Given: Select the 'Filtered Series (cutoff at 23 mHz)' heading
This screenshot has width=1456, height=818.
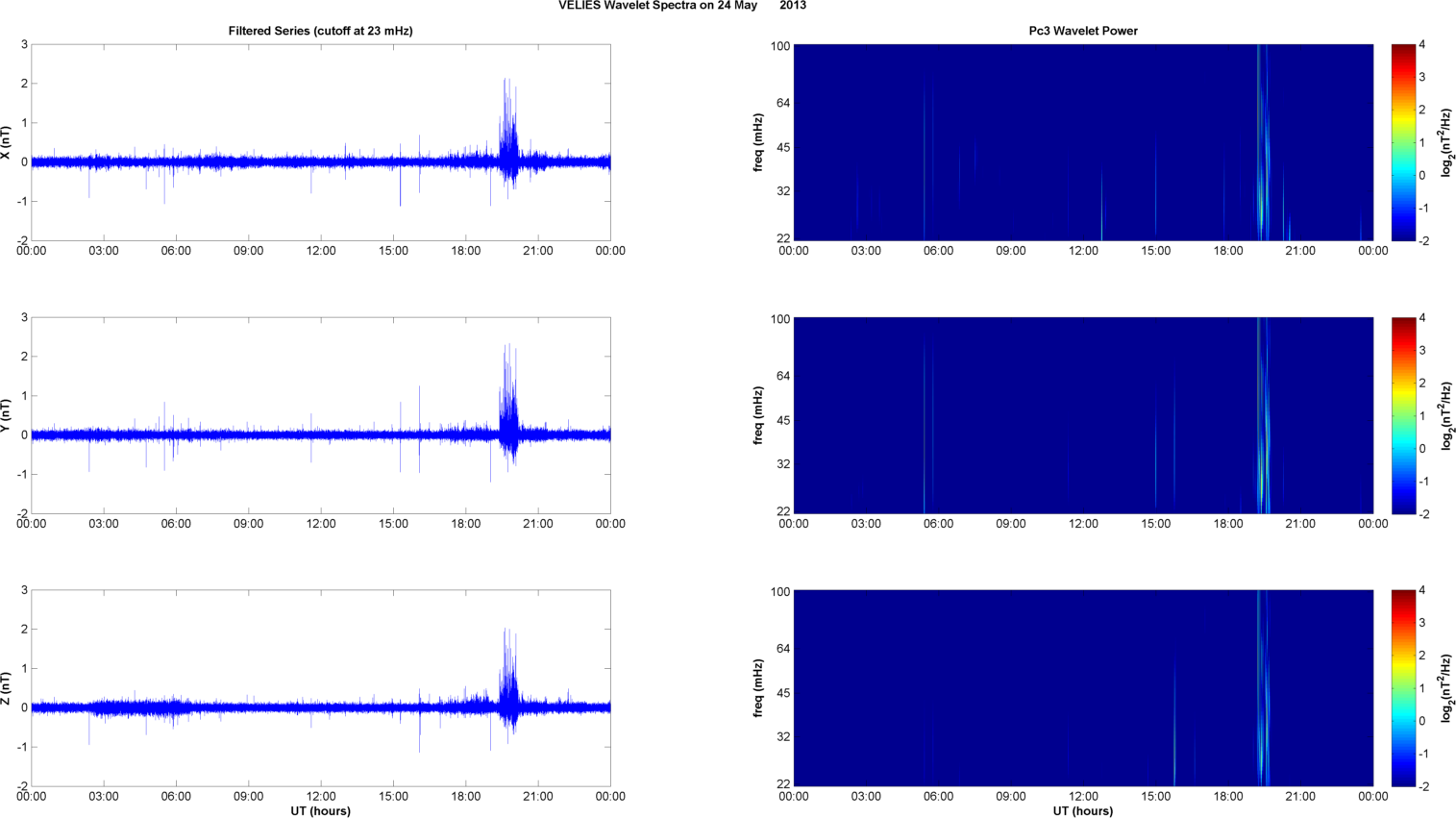Looking at the screenshot, I should pos(320,31).
